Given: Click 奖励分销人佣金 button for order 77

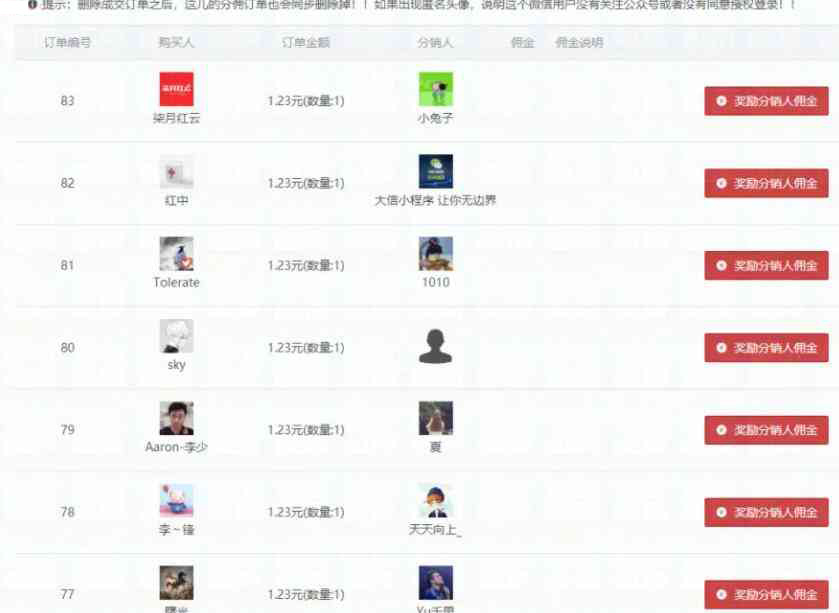Looking at the screenshot, I should pyautogui.click(x=766, y=595).
